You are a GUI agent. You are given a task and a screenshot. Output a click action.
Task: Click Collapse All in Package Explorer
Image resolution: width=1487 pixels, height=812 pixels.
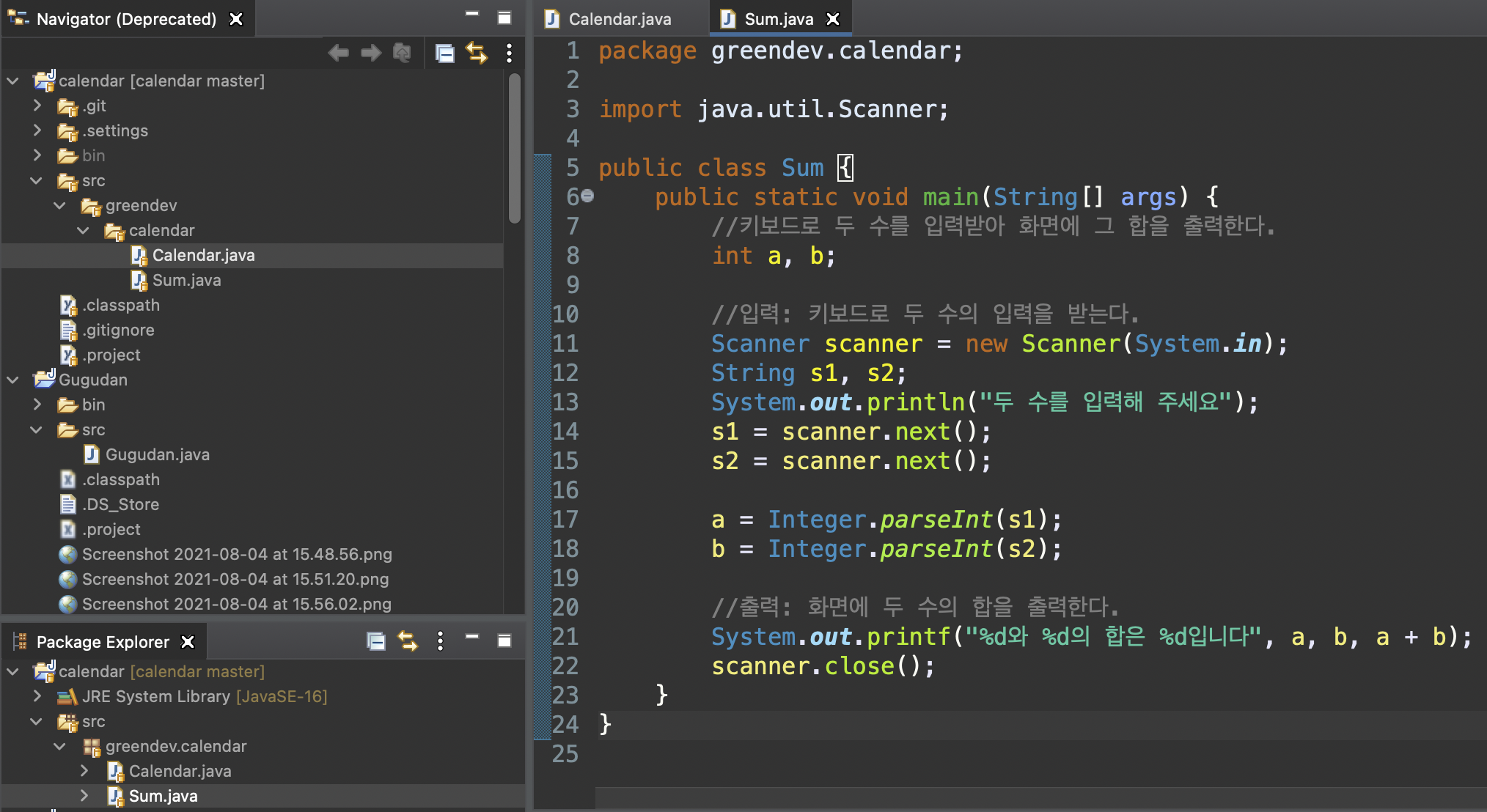click(x=375, y=641)
